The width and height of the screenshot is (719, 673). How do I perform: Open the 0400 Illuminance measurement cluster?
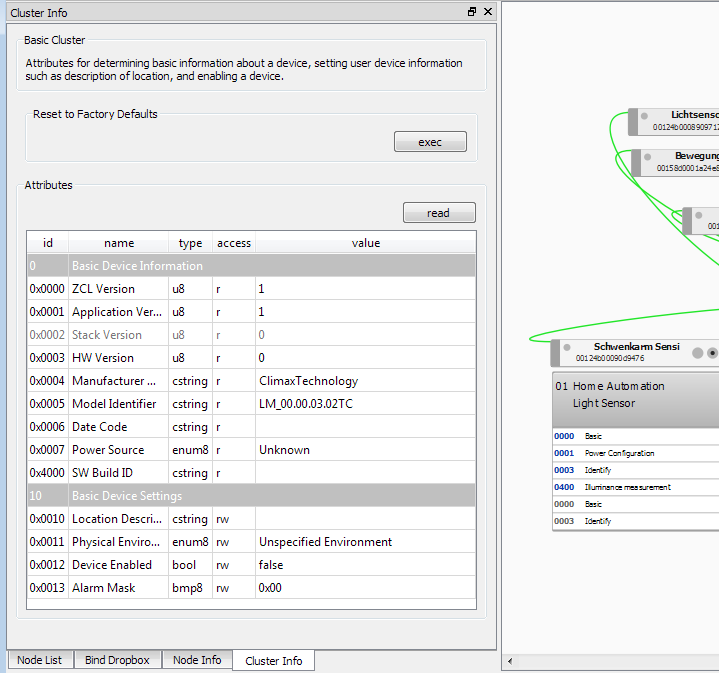point(636,487)
